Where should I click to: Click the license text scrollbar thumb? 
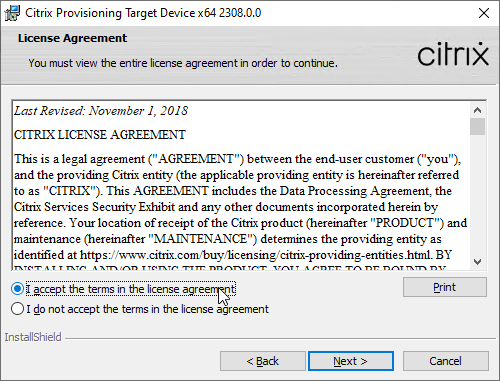(478, 126)
